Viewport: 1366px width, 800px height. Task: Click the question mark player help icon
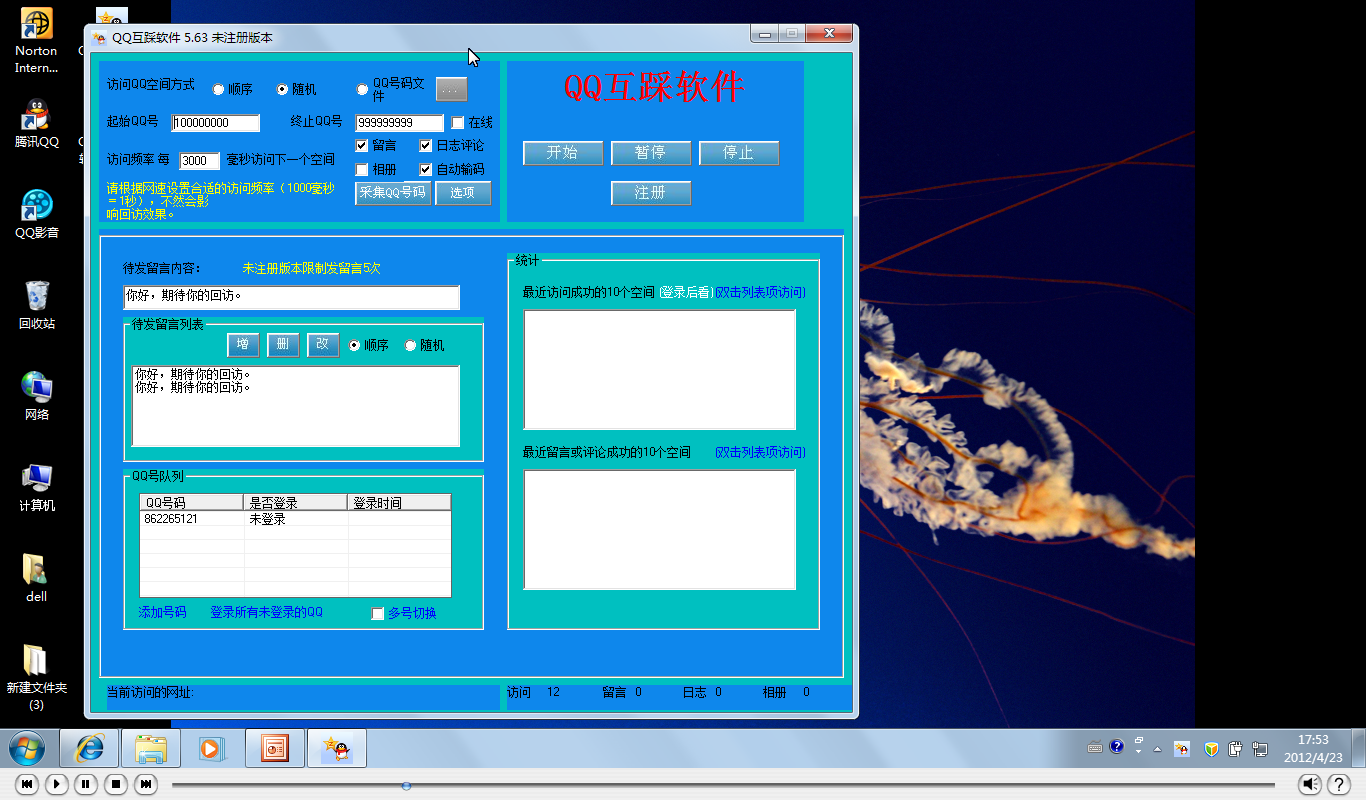click(1339, 784)
